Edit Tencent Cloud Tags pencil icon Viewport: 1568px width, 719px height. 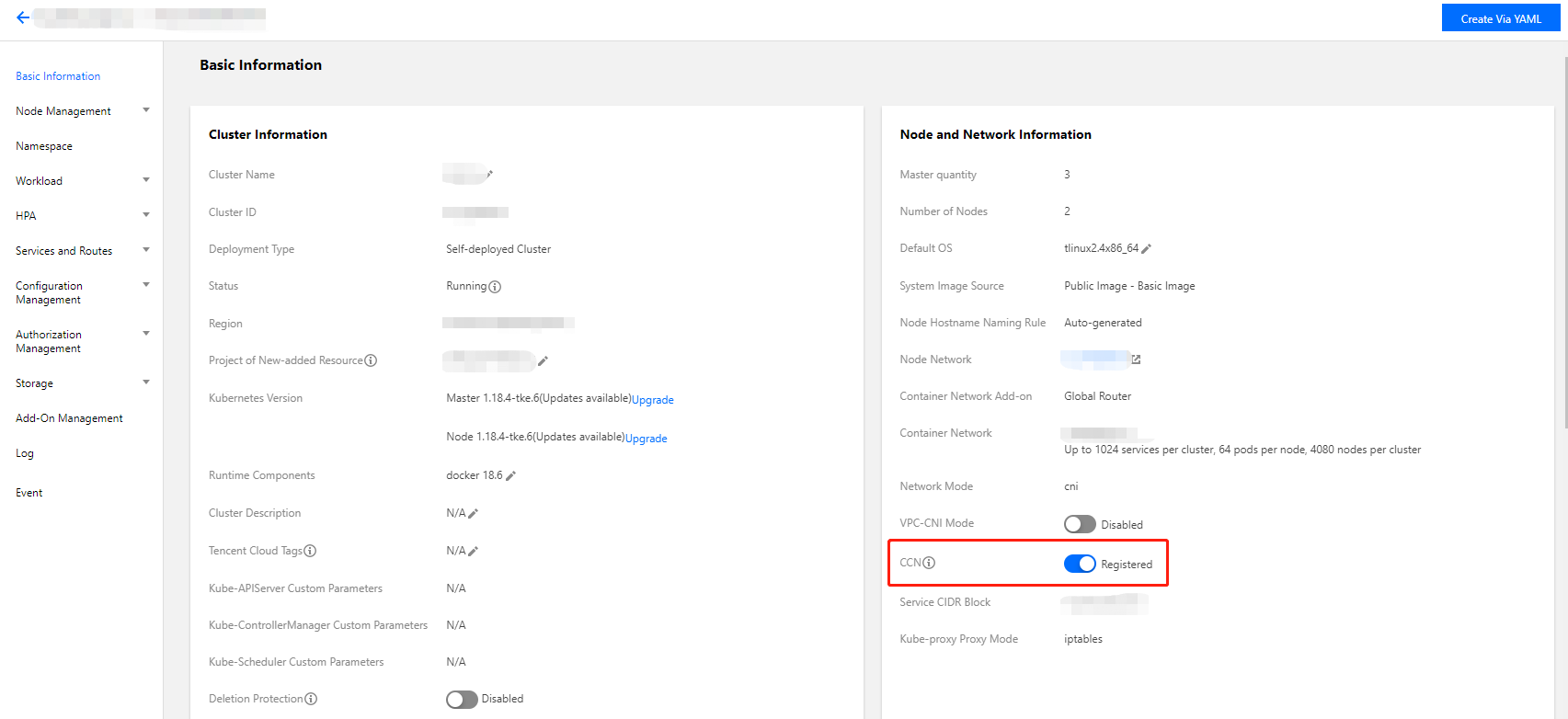pyautogui.click(x=473, y=552)
